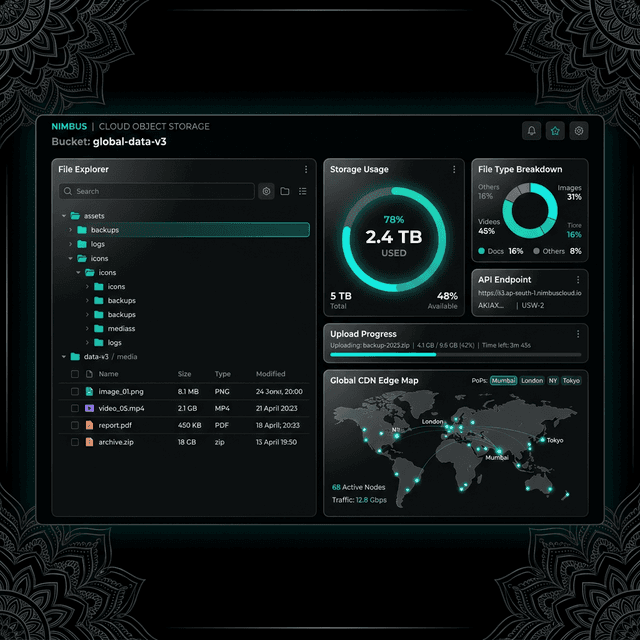Open Upload Progress three-dot menu
This screenshot has height=640, width=640.
(x=578, y=334)
